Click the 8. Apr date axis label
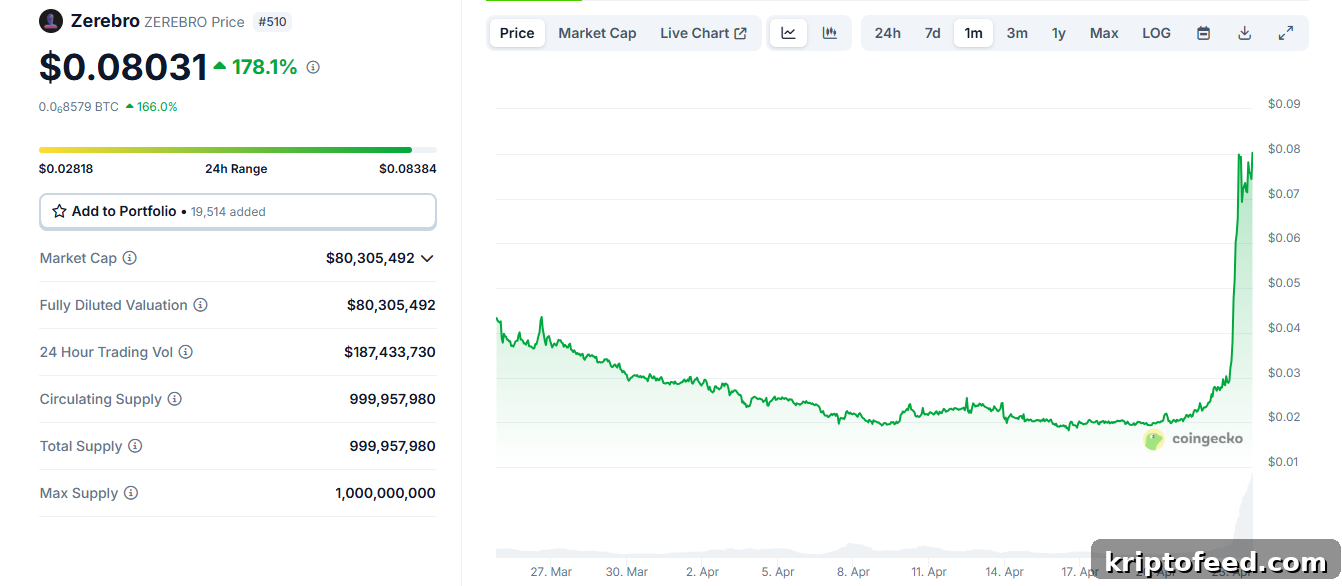This screenshot has width=1342, height=586. 853,572
